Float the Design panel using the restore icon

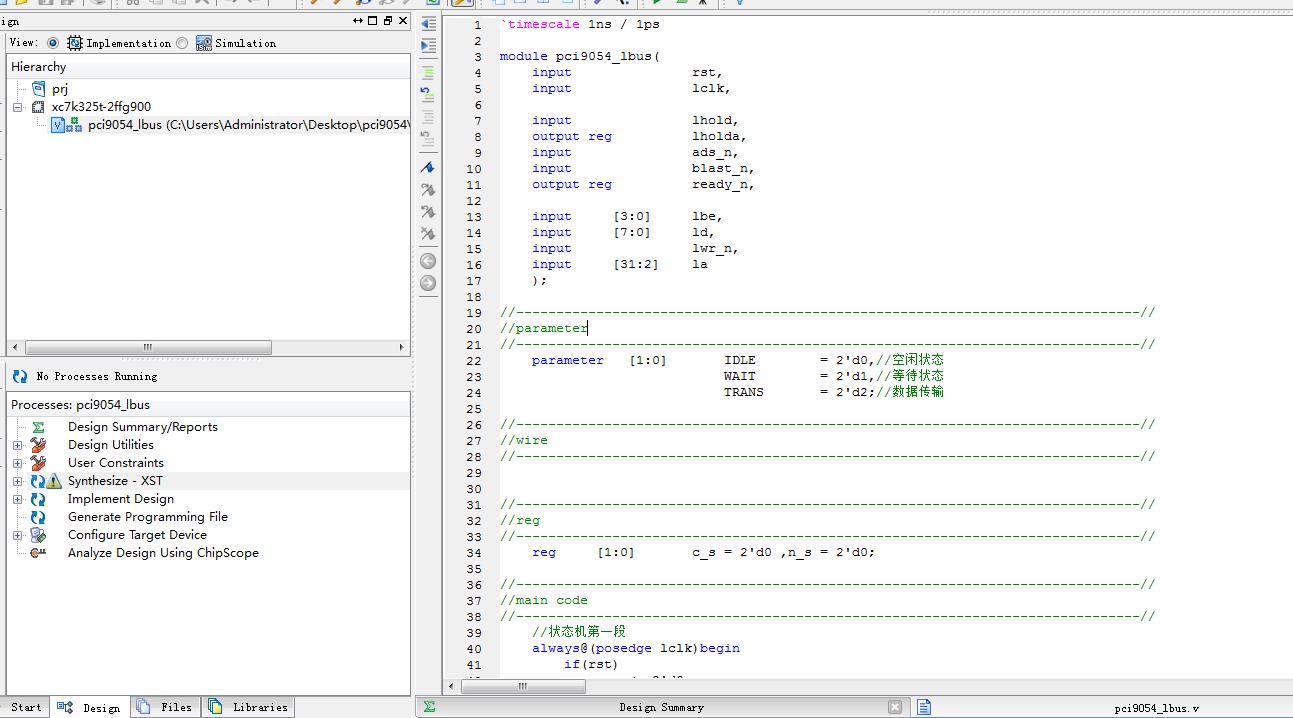(x=388, y=21)
